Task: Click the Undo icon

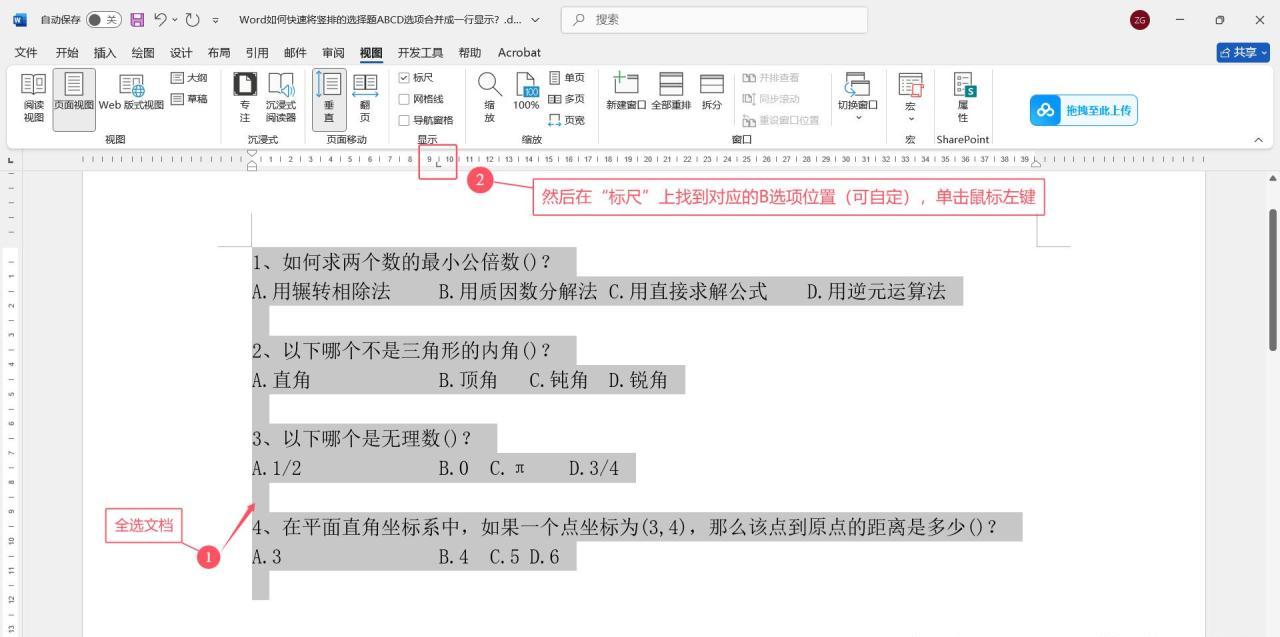Action: click(x=159, y=20)
